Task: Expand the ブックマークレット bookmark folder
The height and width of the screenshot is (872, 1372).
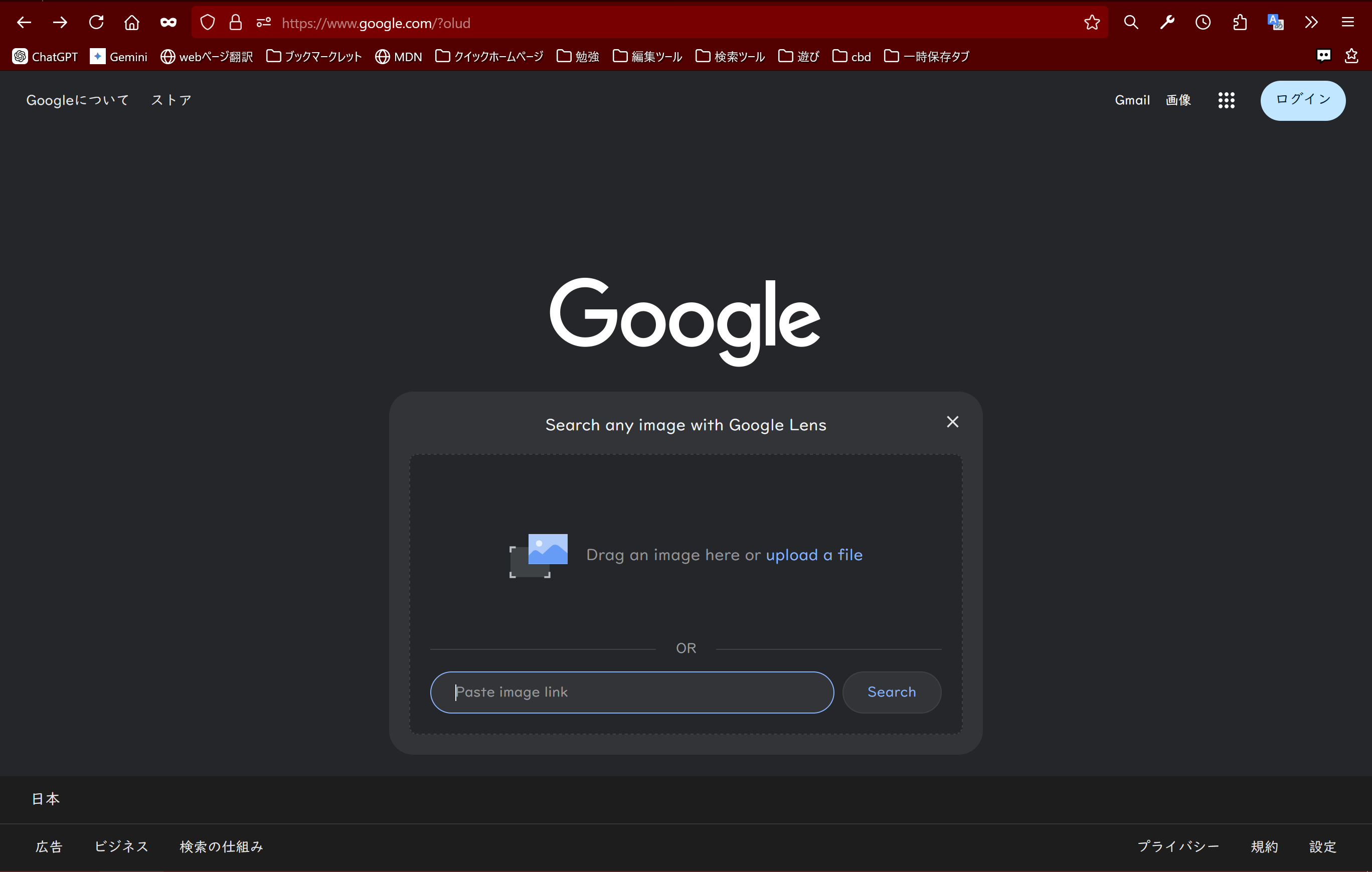Action: point(314,56)
